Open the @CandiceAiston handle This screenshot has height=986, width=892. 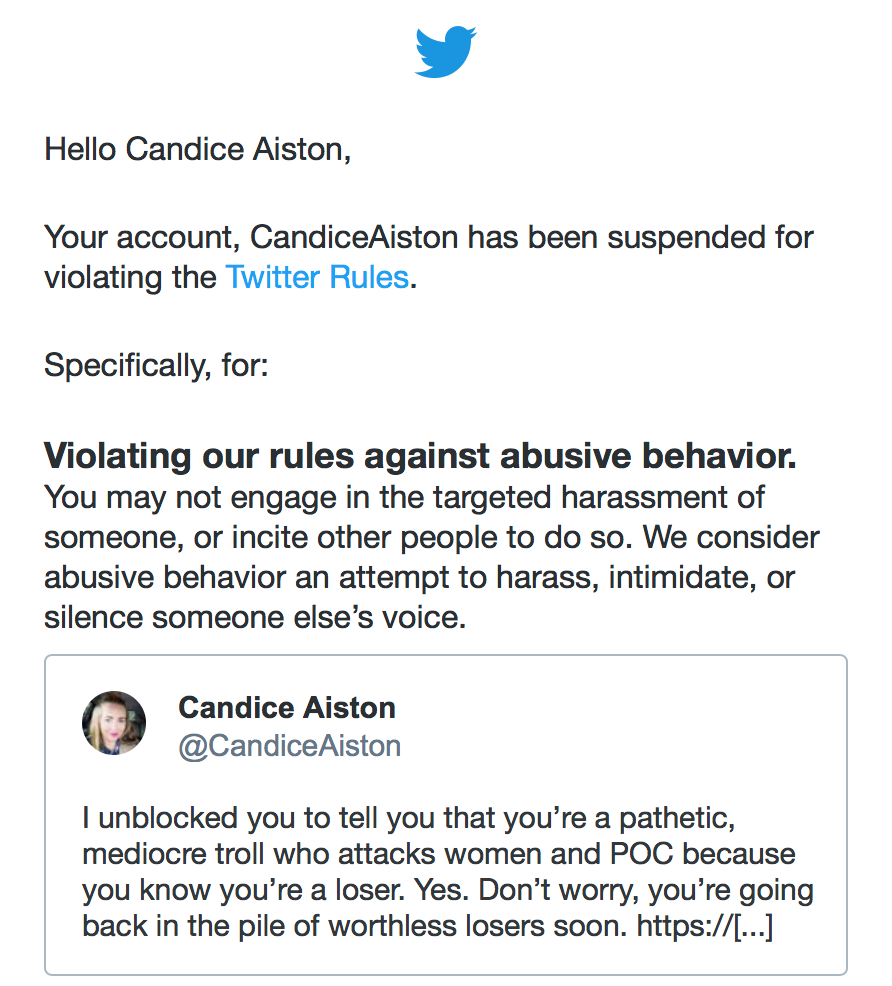point(289,745)
